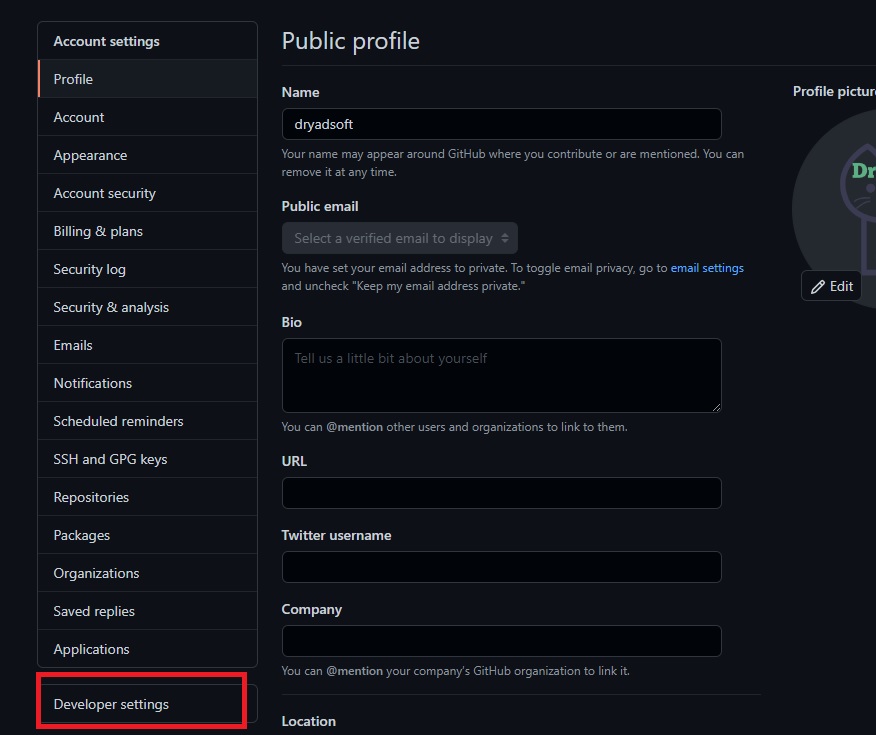Click Edit profile picture button
The image size is (876, 735).
(831, 286)
